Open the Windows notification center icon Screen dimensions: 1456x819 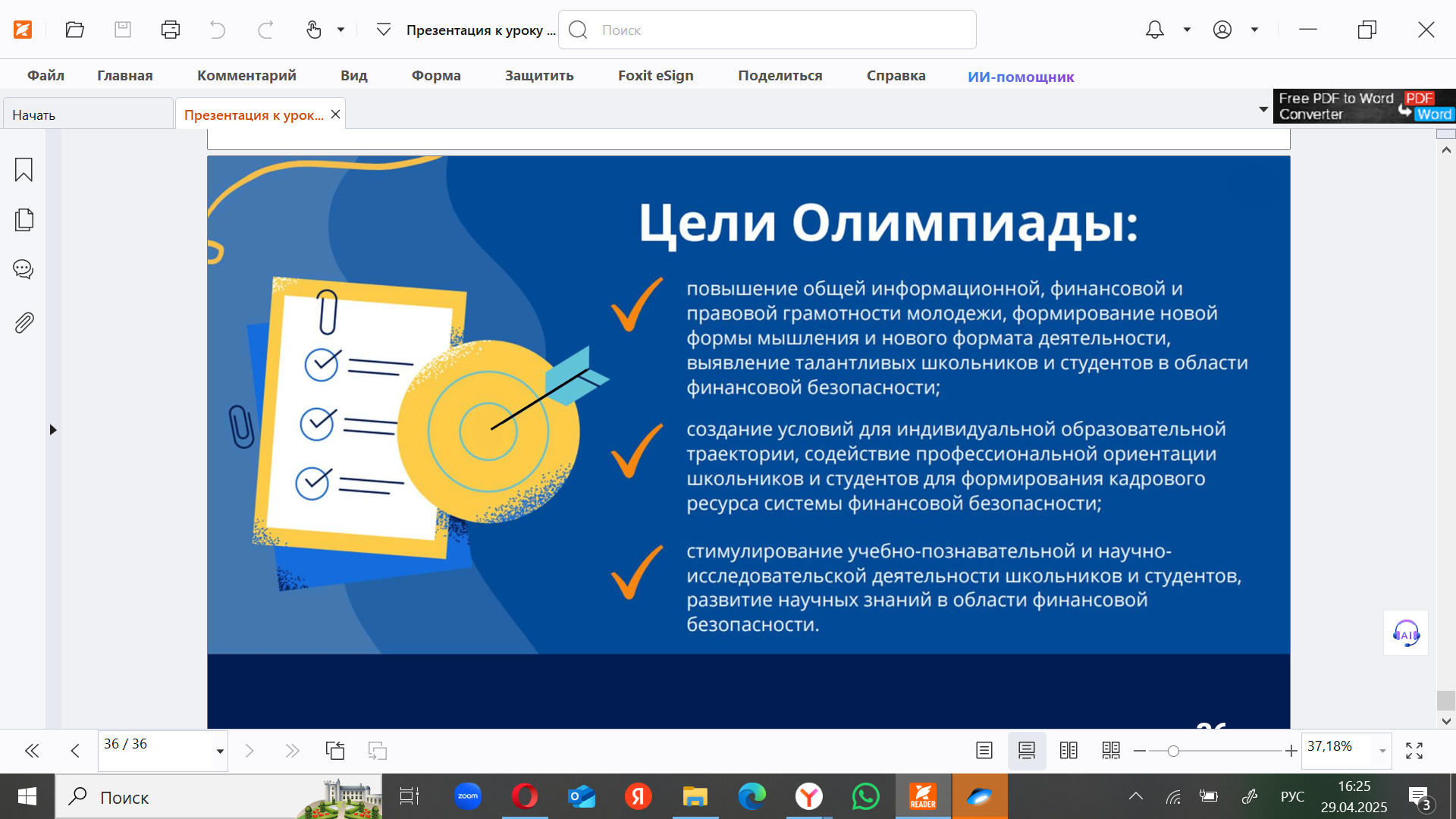[1421, 798]
